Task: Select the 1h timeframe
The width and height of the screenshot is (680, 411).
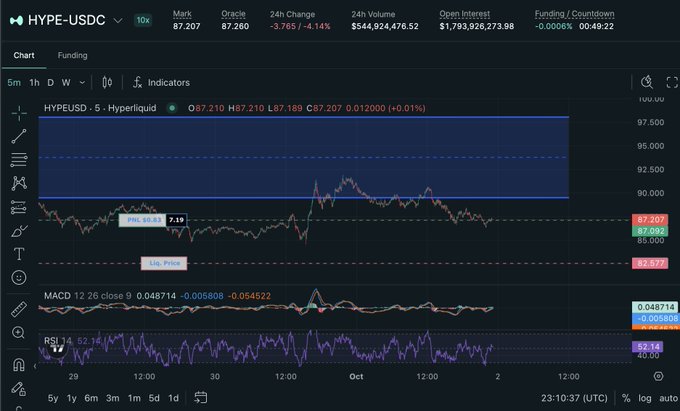Action: click(x=34, y=82)
